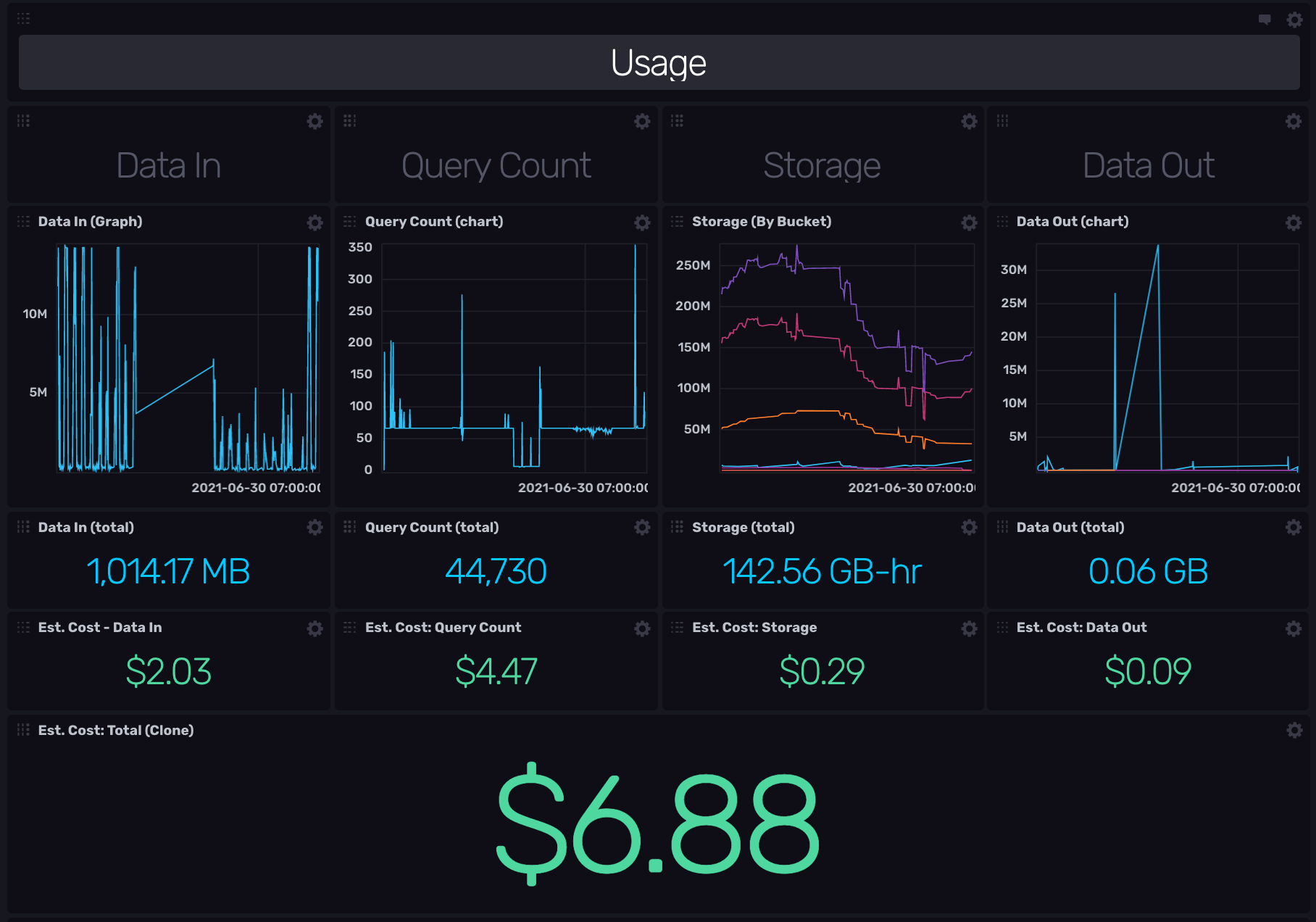This screenshot has height=922, width=1316.
Task: Open gear menu on the Storage title cell
Action: (969, 121)
